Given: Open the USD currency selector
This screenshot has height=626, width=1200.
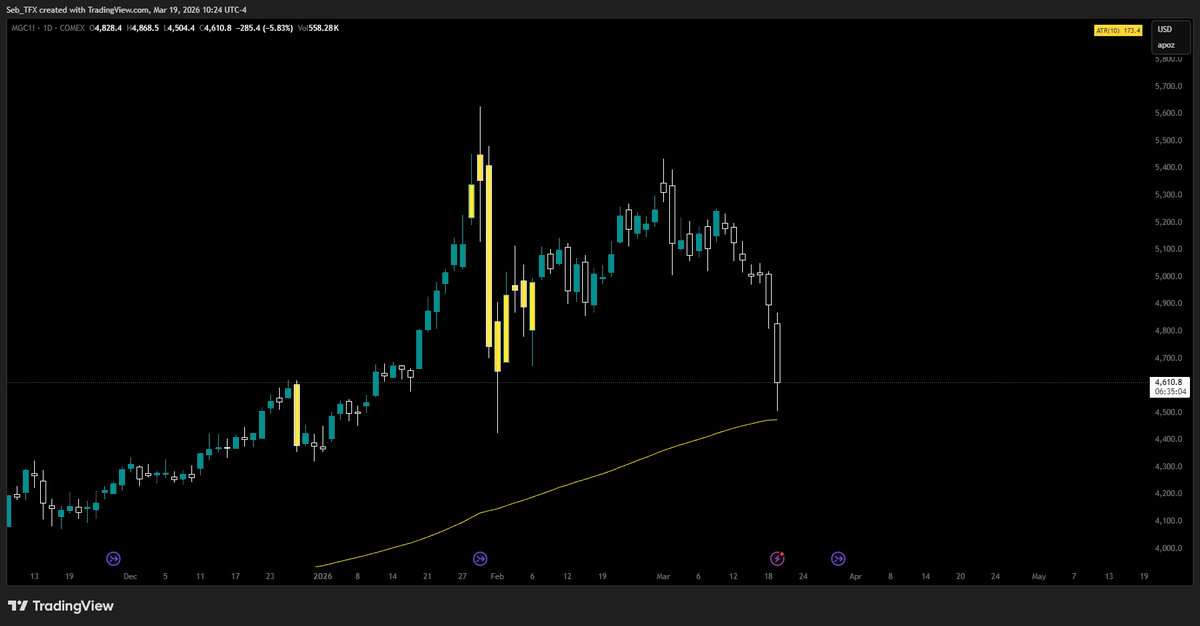Looking at the screenshot, I should [x=1165, y=29].
